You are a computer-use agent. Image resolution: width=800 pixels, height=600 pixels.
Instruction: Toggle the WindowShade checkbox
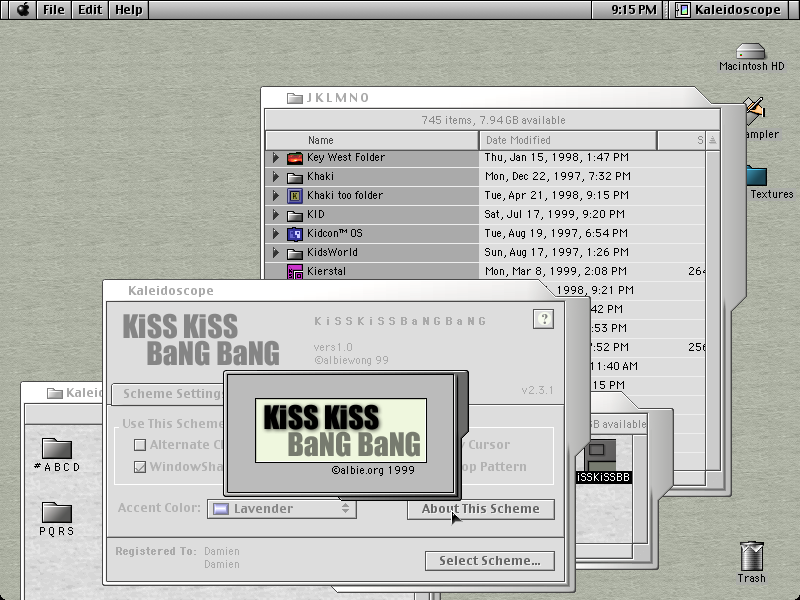click(140, 467)
